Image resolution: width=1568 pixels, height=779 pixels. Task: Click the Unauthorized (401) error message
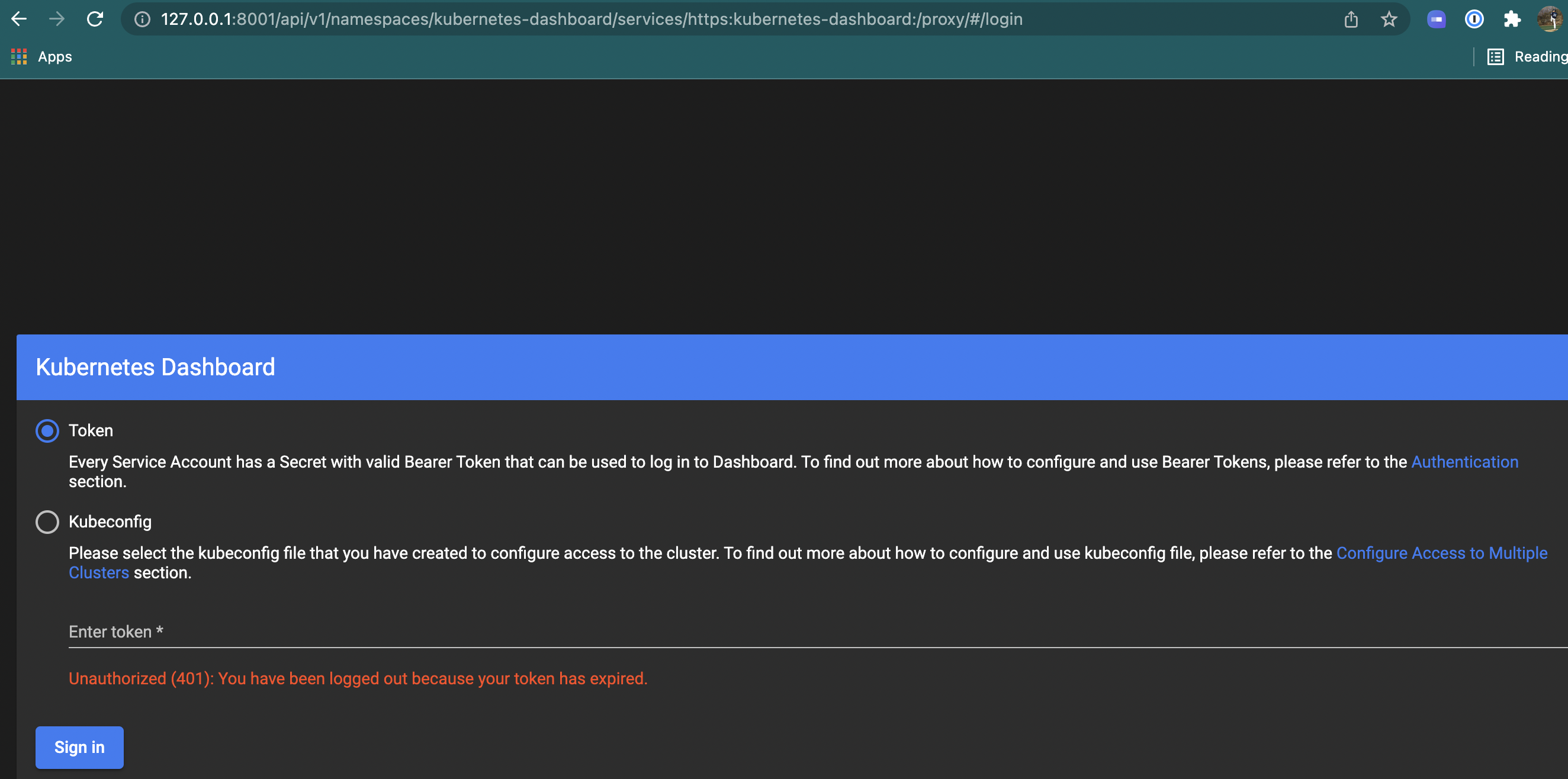[x=358, y=678]
